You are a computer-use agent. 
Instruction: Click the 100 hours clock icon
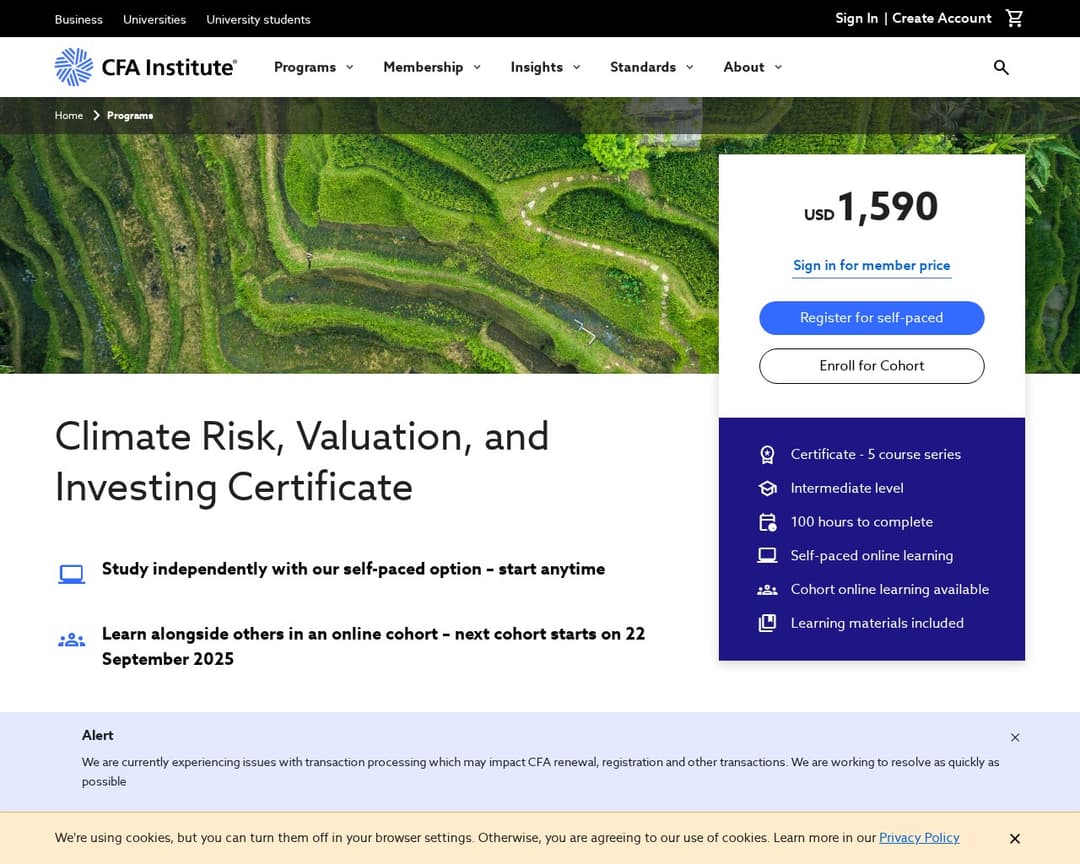point(767,521)
